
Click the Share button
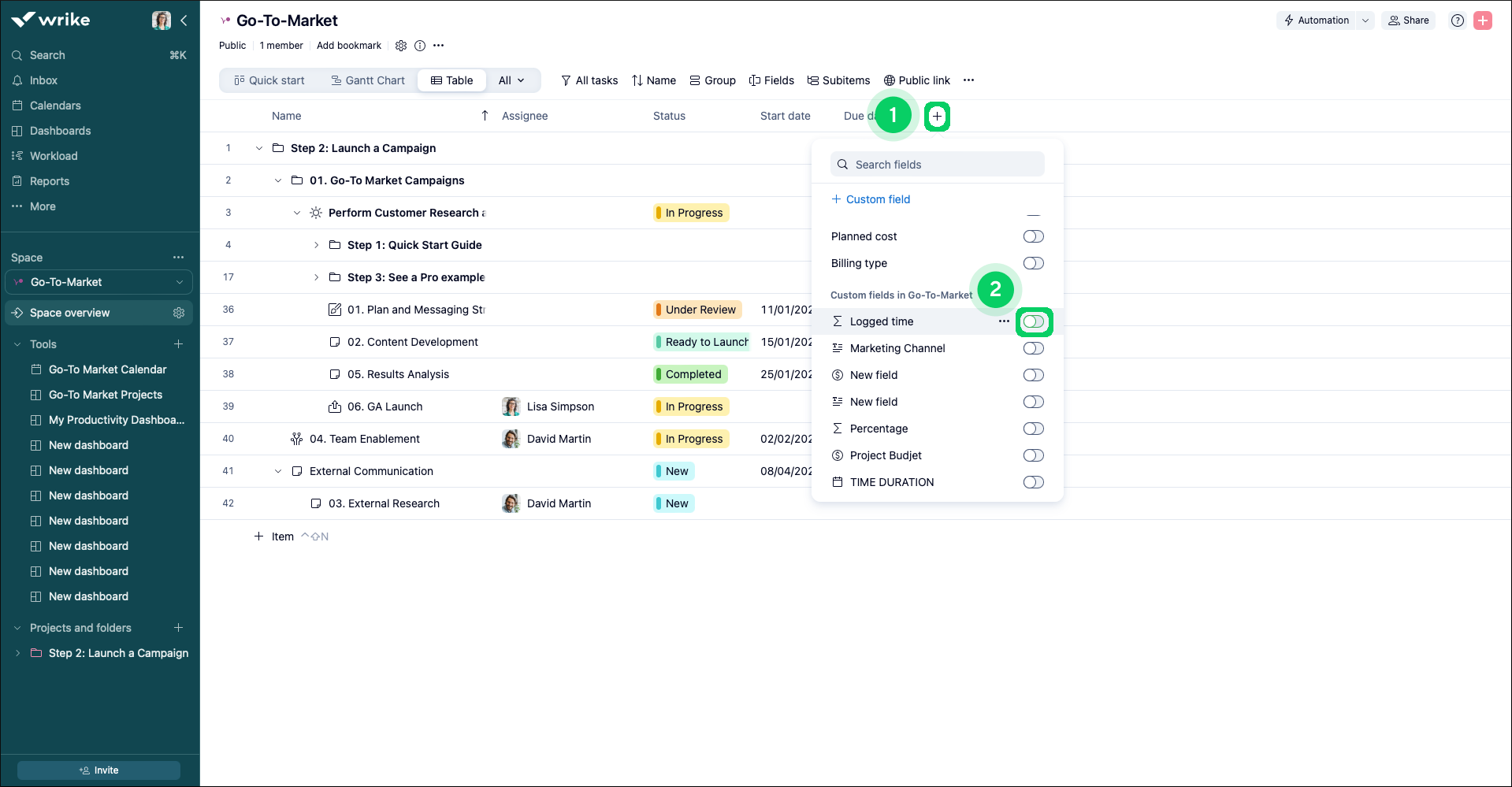click(x=1408, y=20)
